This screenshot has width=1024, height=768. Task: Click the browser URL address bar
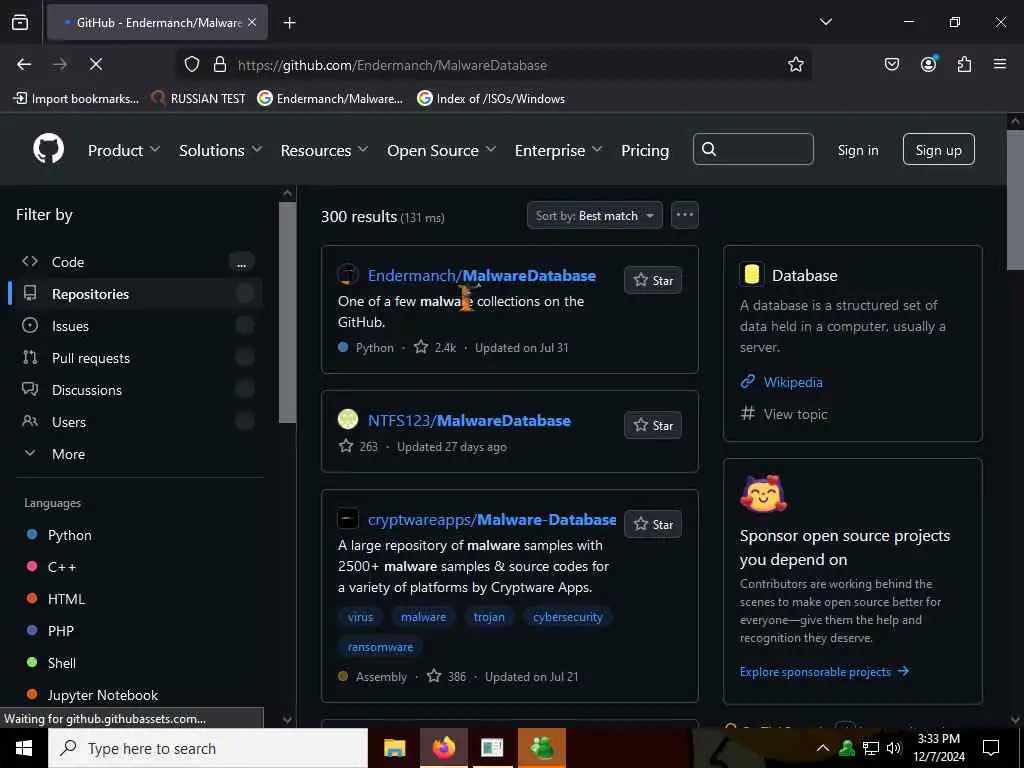[x=494, y=65]
